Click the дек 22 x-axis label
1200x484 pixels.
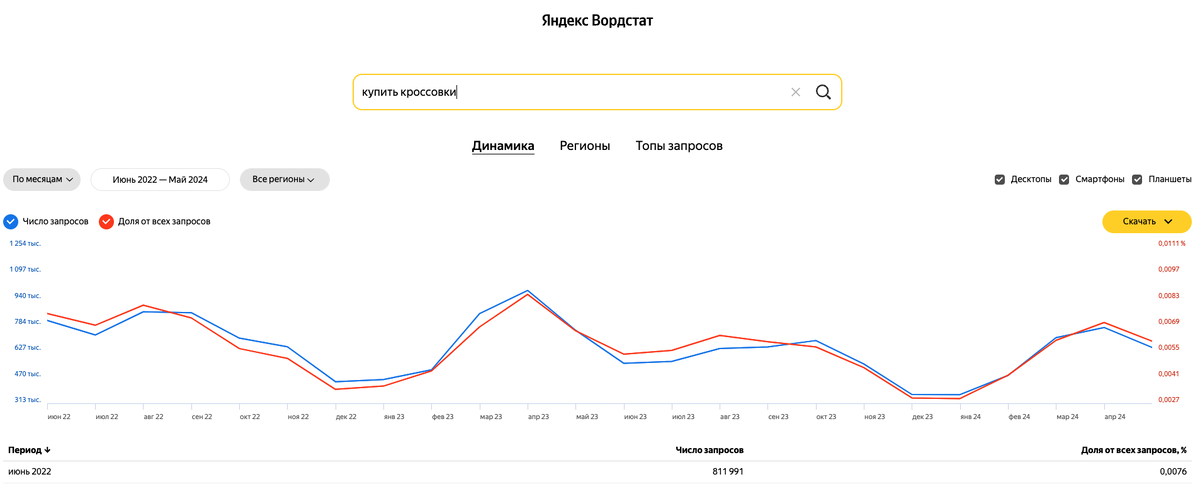347,416
